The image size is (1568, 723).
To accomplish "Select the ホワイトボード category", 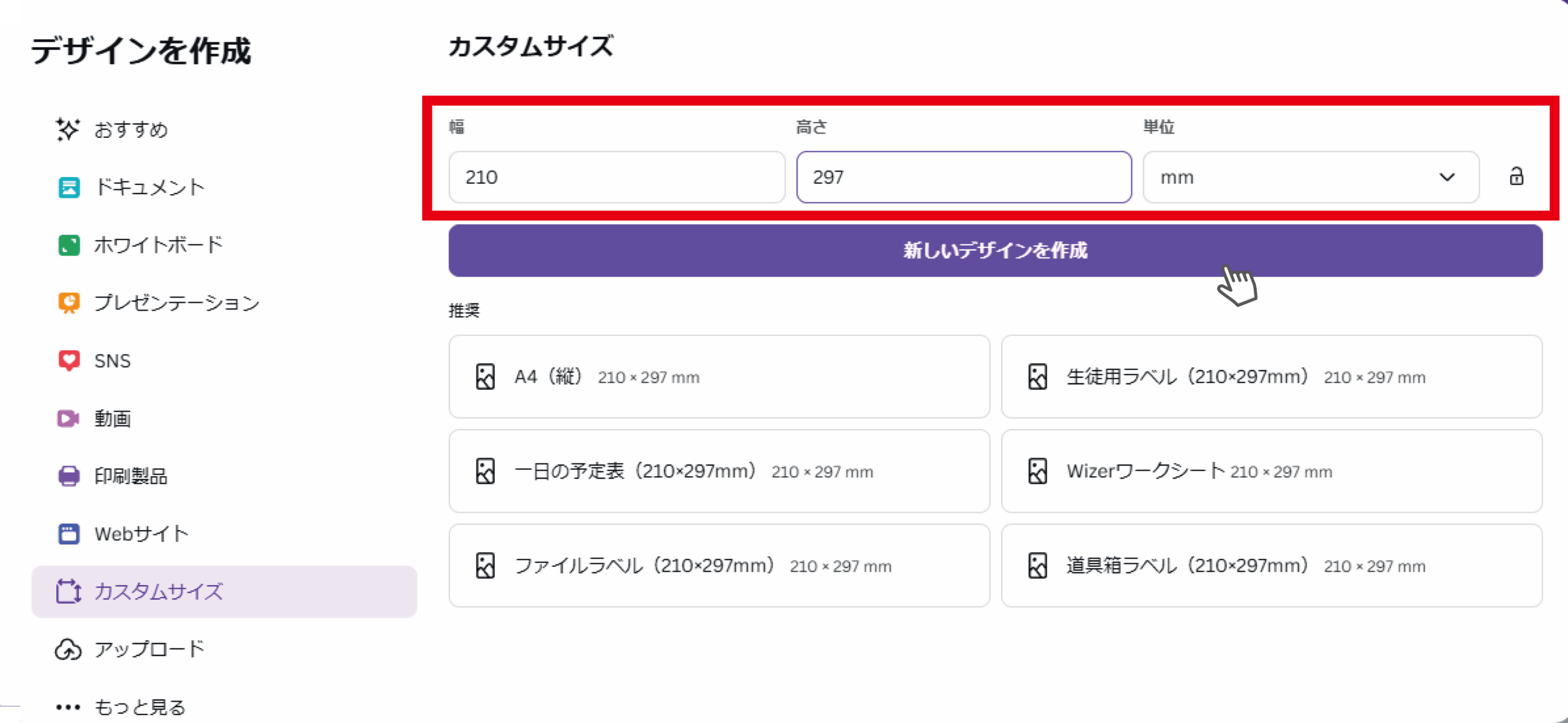I will click(224, 245).
